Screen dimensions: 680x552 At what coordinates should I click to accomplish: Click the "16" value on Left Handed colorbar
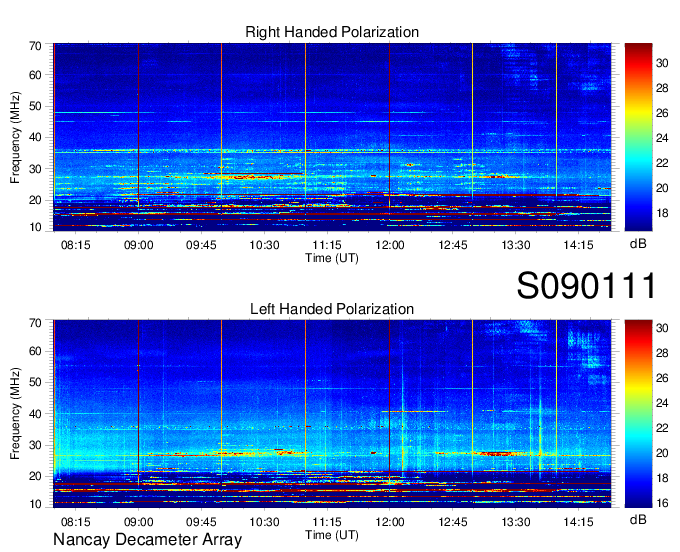662,503
